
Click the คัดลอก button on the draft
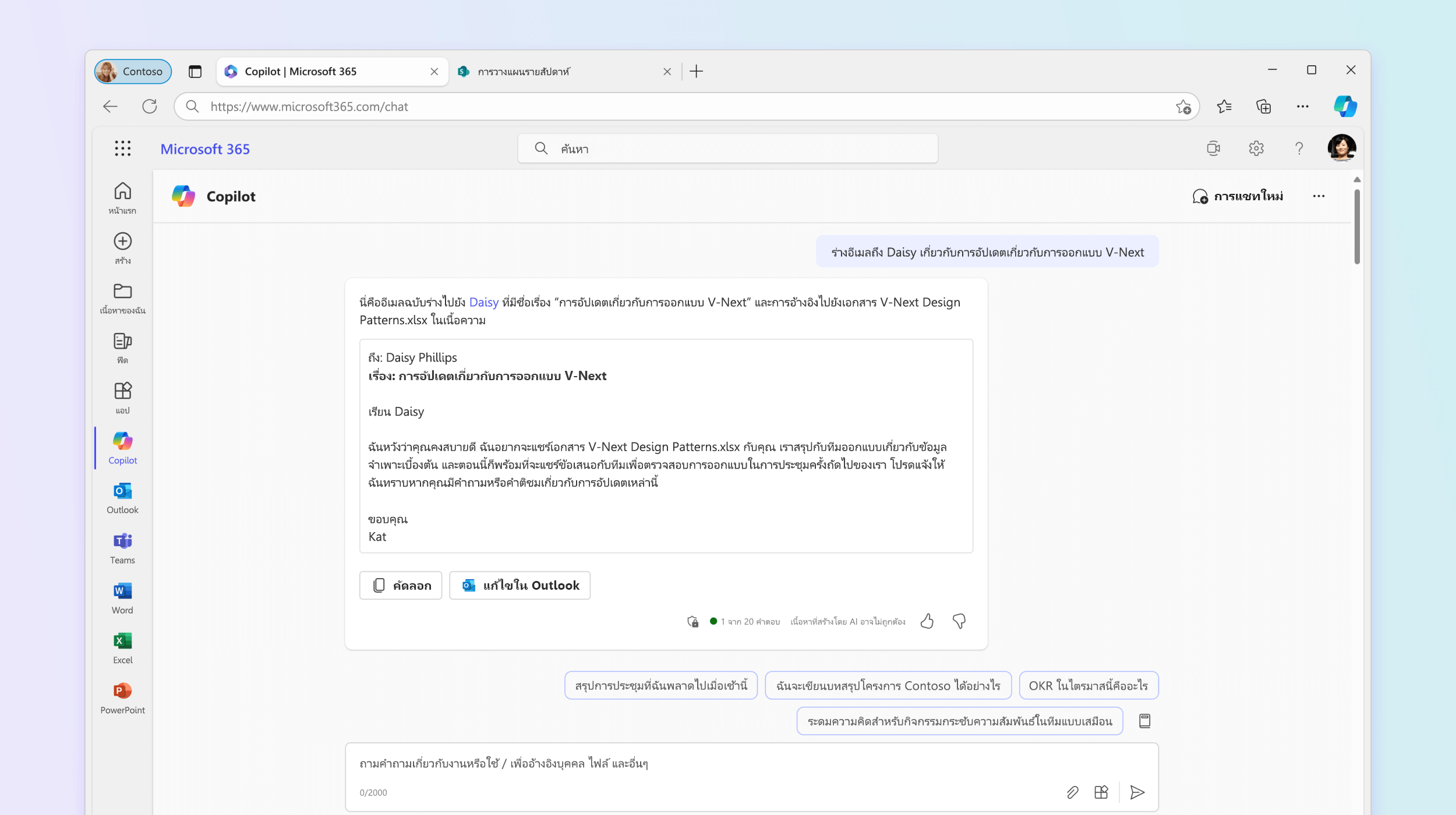tap(400, 585)
